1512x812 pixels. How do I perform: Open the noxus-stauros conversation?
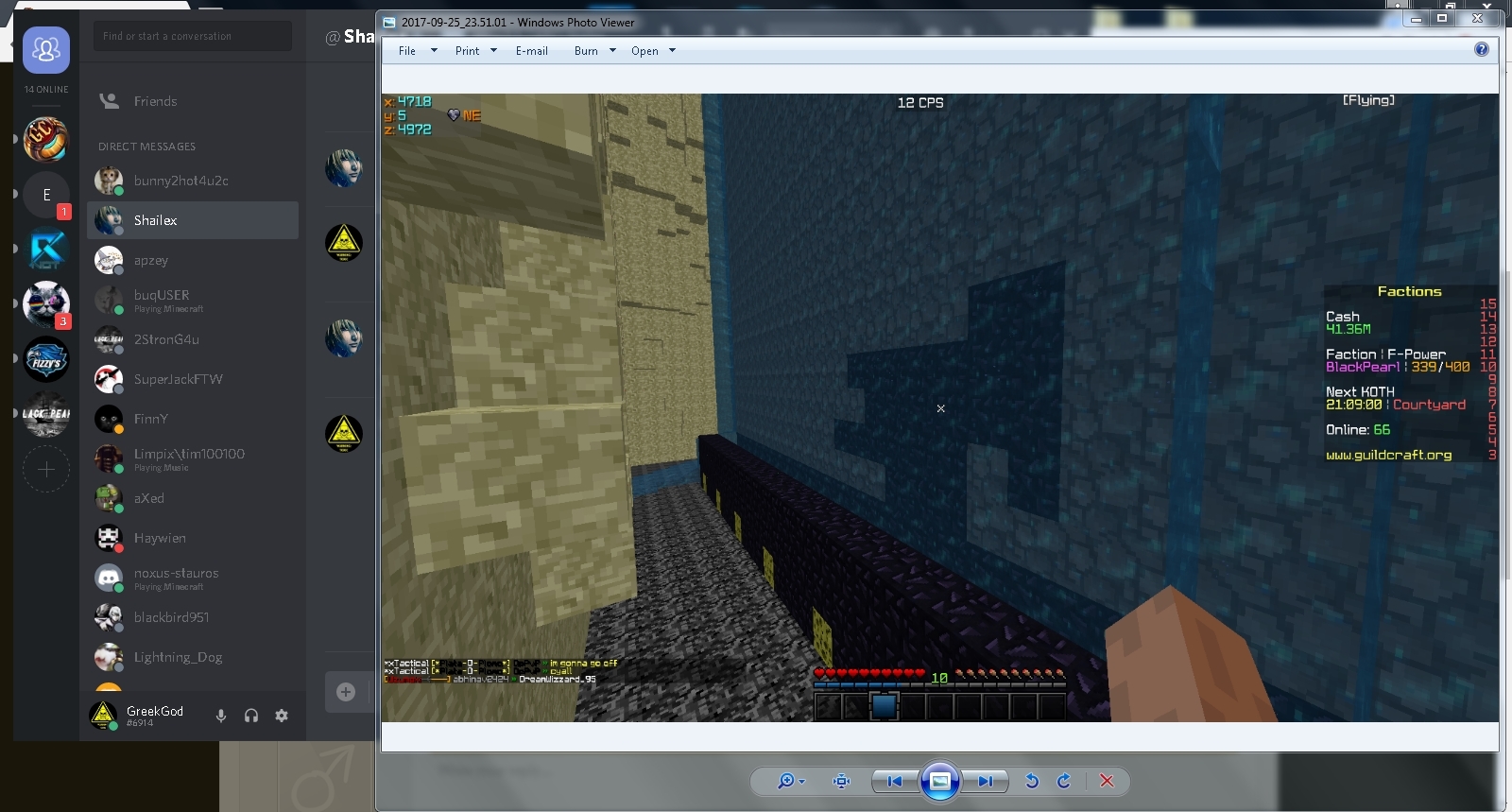(193, 578)
